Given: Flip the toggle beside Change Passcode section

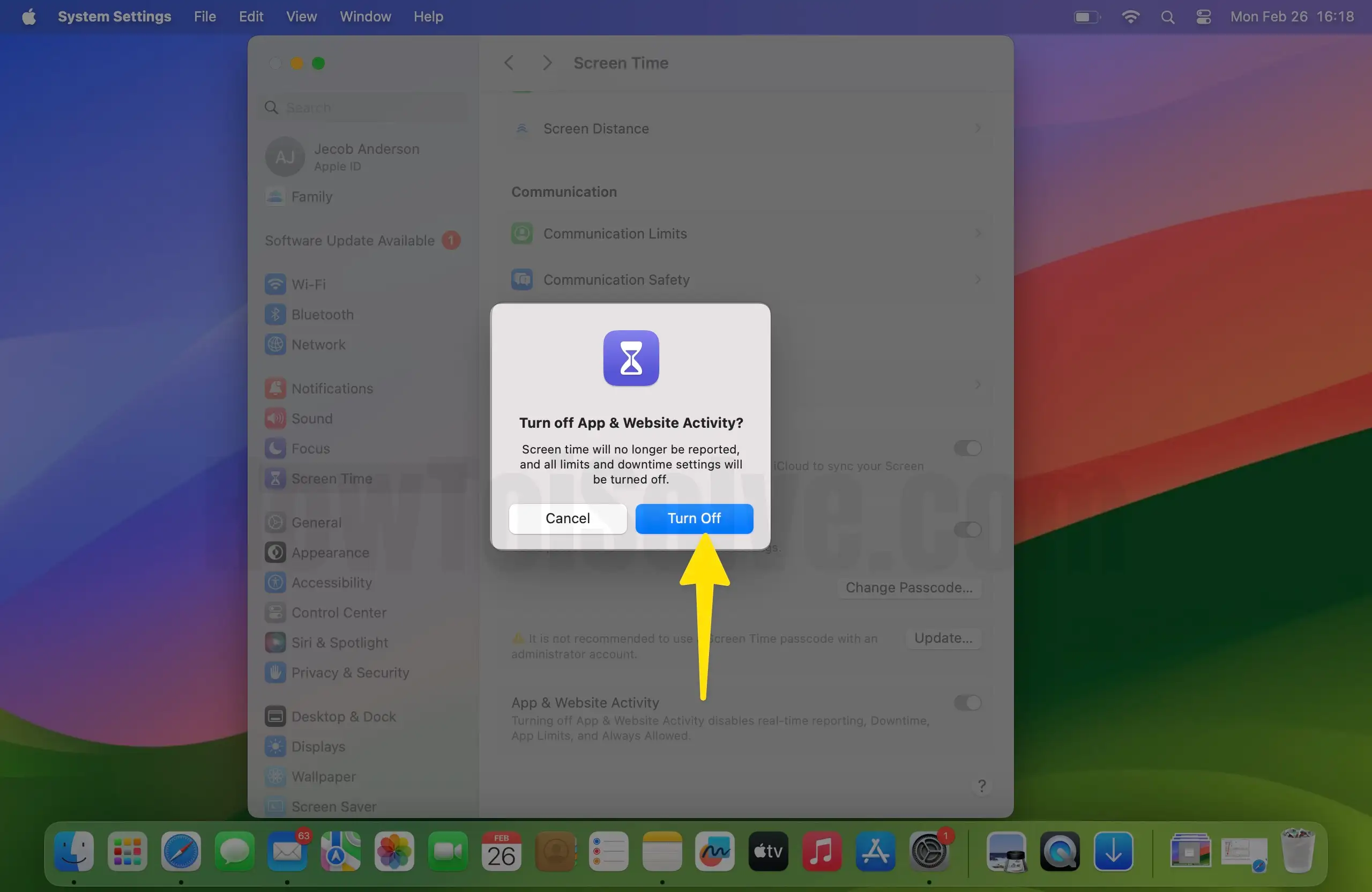Looking at the screenshot, I should coord(968,530).
